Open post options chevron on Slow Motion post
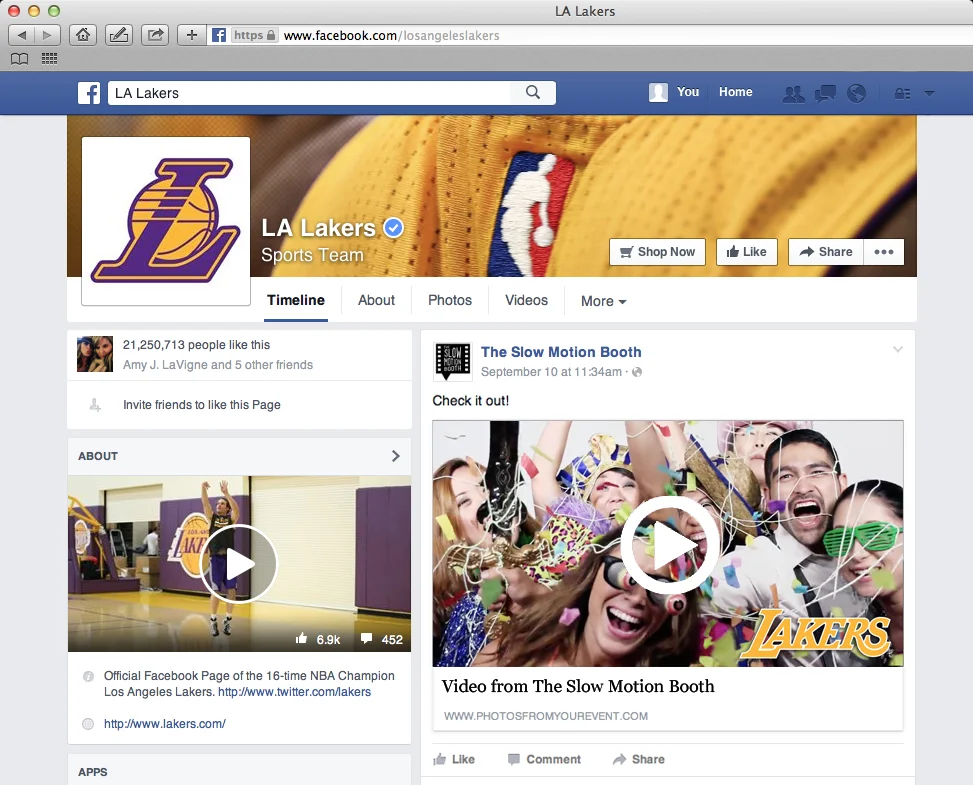973x785 pixels. pyautogui.click(x=897, y=349)
